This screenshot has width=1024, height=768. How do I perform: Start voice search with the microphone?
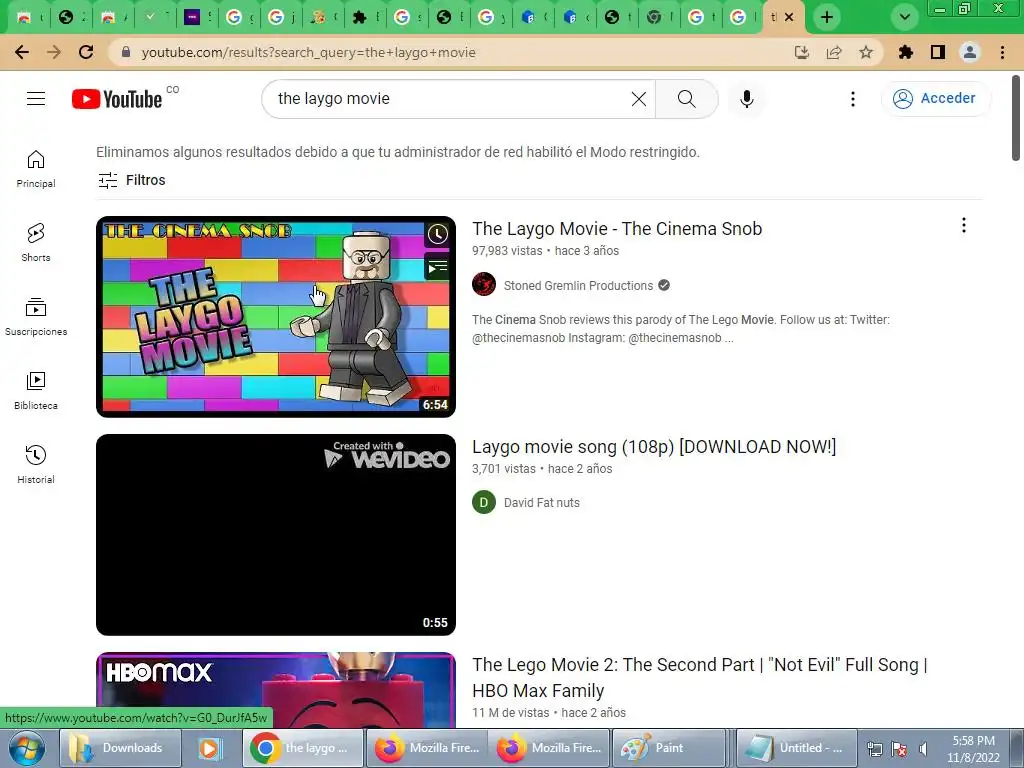pyautogui.click(x=746, y=99)
